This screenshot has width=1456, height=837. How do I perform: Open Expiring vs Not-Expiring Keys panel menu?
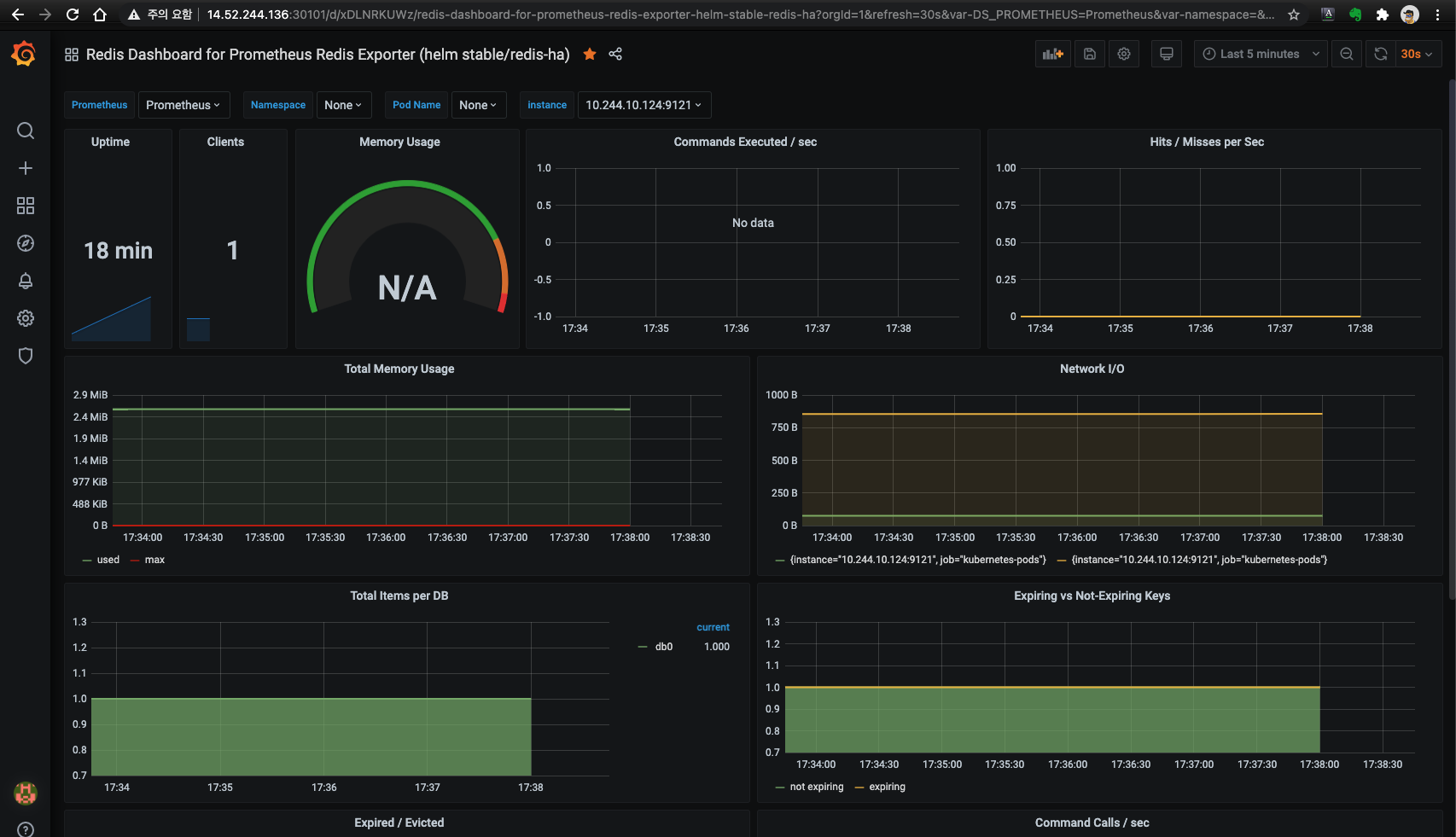[1092, 596]
